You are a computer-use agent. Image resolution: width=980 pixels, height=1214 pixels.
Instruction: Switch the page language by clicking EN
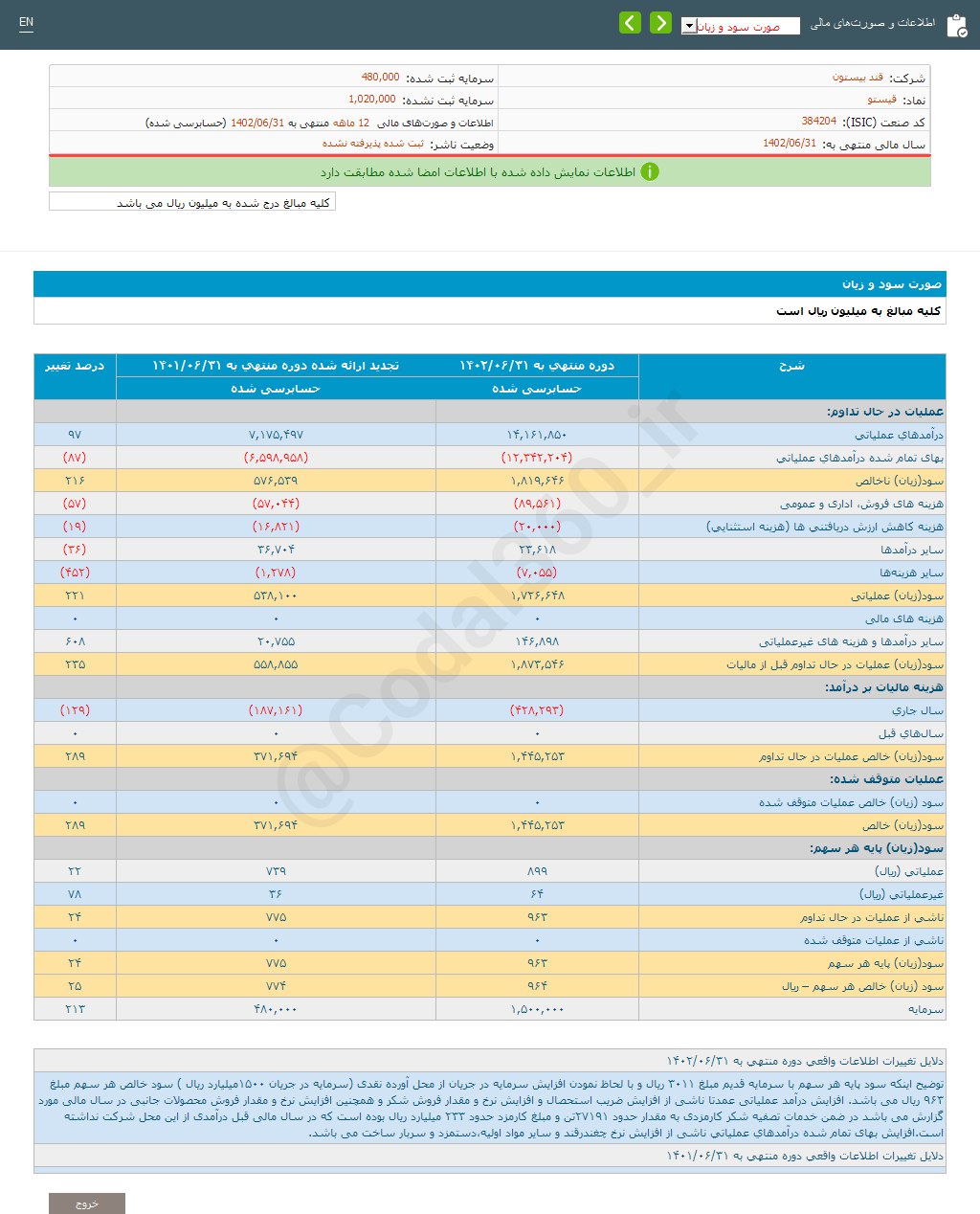26,23
